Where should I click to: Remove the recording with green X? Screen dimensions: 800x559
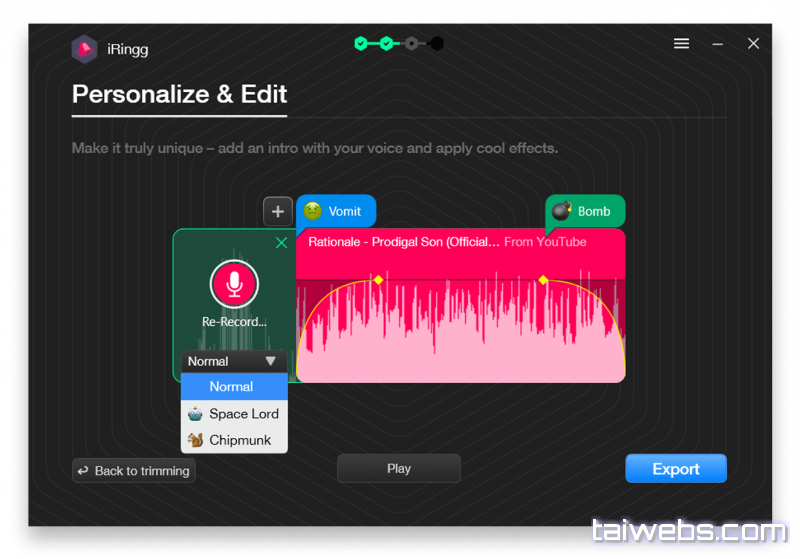coord(281,243)
